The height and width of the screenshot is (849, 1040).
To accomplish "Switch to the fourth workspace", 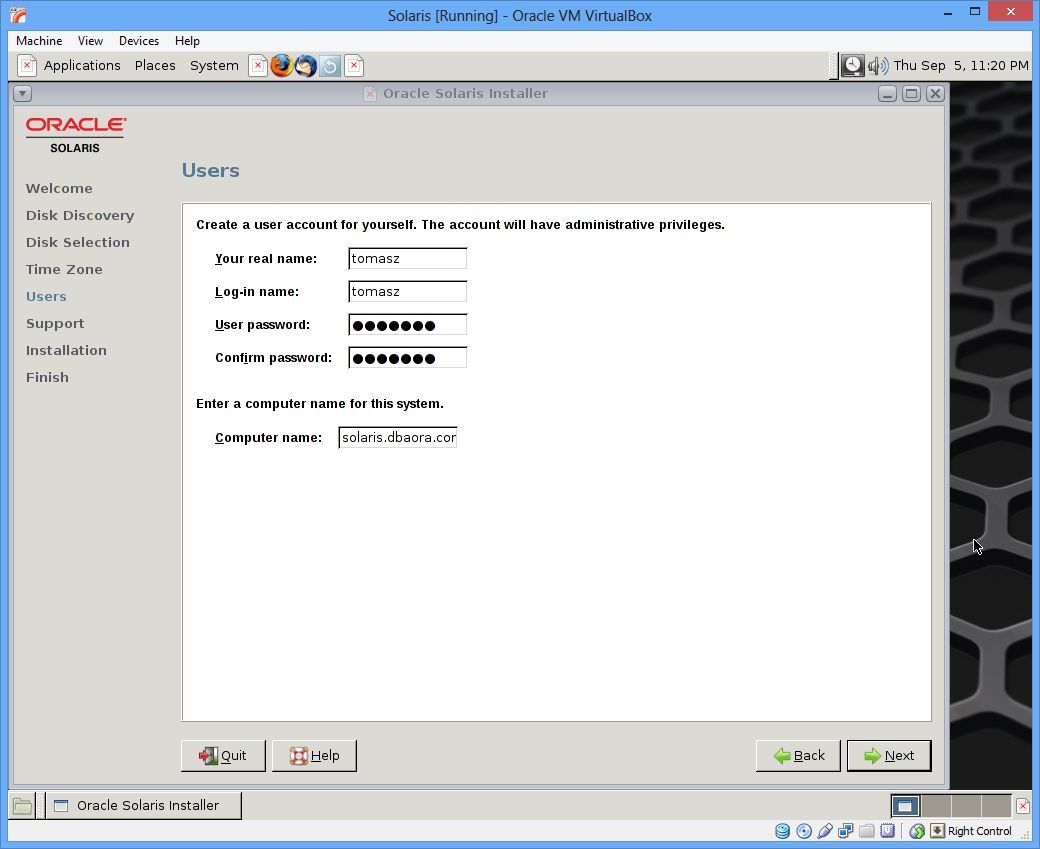I will [996, 806].
